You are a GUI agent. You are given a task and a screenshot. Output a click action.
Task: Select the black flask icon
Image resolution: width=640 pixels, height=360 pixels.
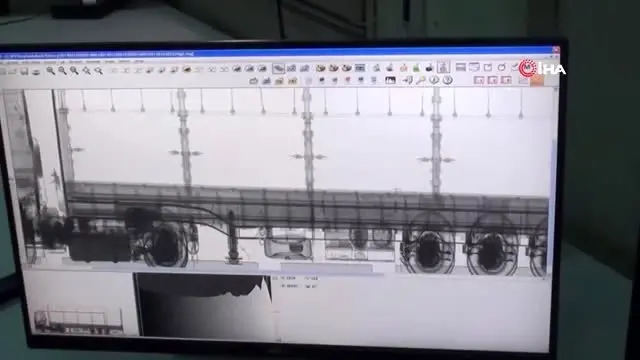429,67
